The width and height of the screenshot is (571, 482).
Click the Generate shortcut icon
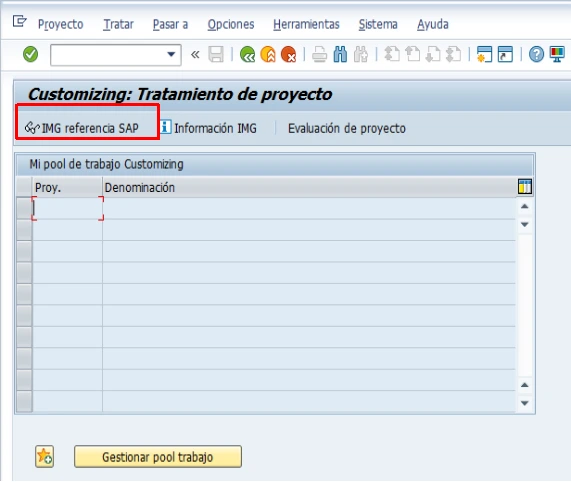tap(505, 55)
